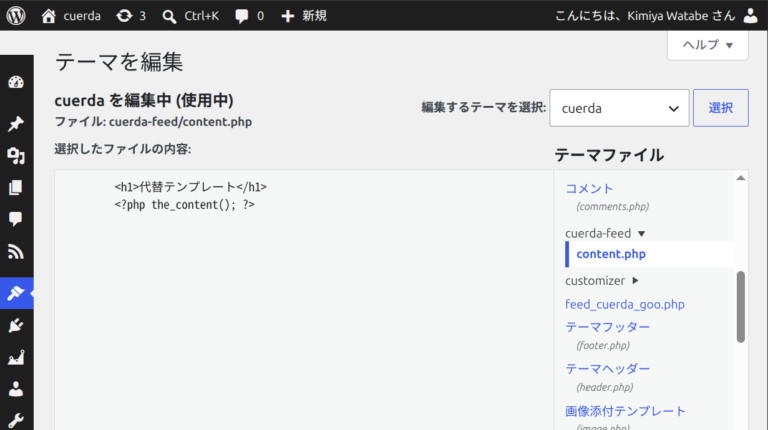Open the Ctrl+K search command palette
The image size is (768, 430).
click(191, 16)
